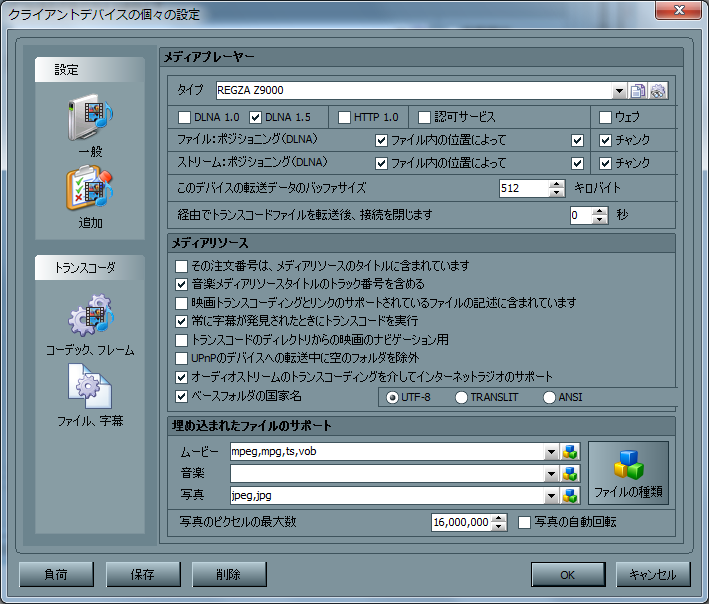709x604 pixels.
Task: Check トランスコードのディレクトリからの映画のナビゲーション用
Action: [x=181, y=340]
